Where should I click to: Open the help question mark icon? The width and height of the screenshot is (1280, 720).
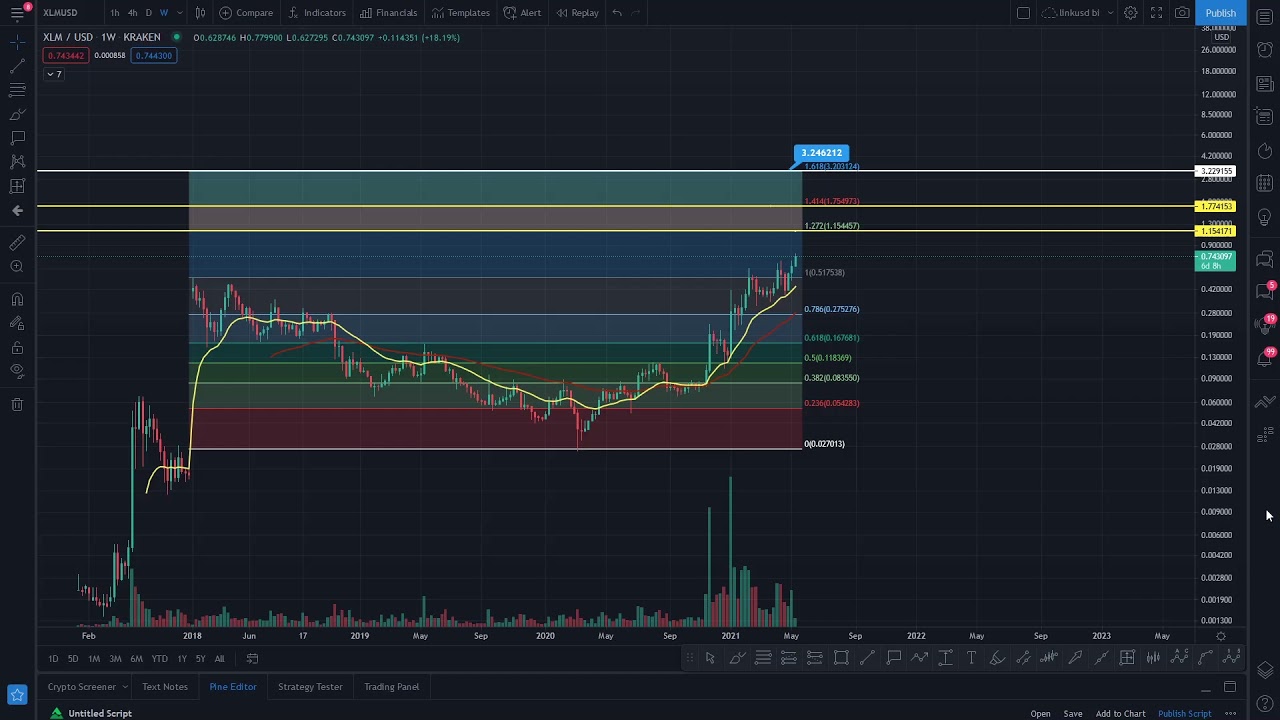coord(1265,705)
